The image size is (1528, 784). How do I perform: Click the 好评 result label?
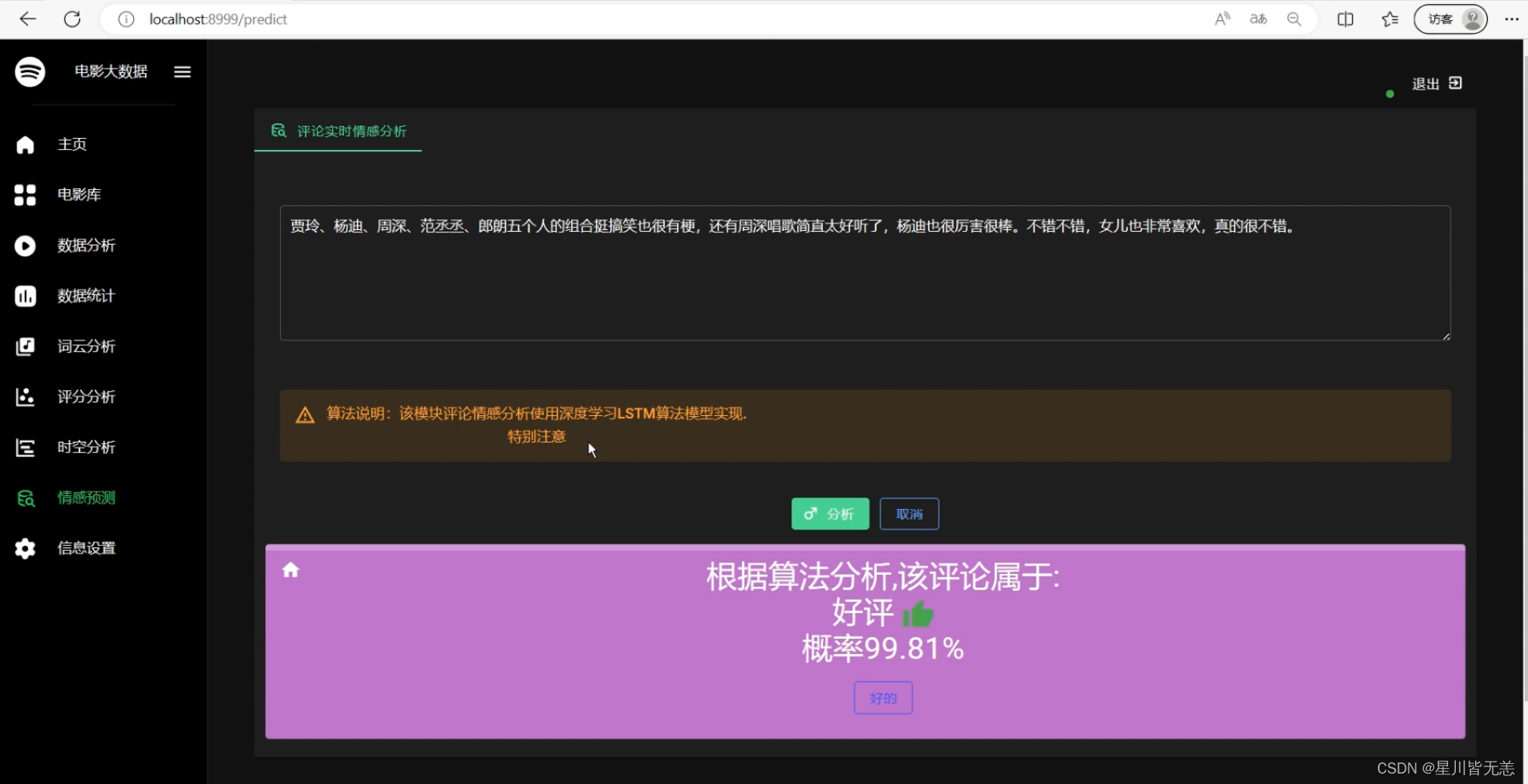[x=863, y=613]
